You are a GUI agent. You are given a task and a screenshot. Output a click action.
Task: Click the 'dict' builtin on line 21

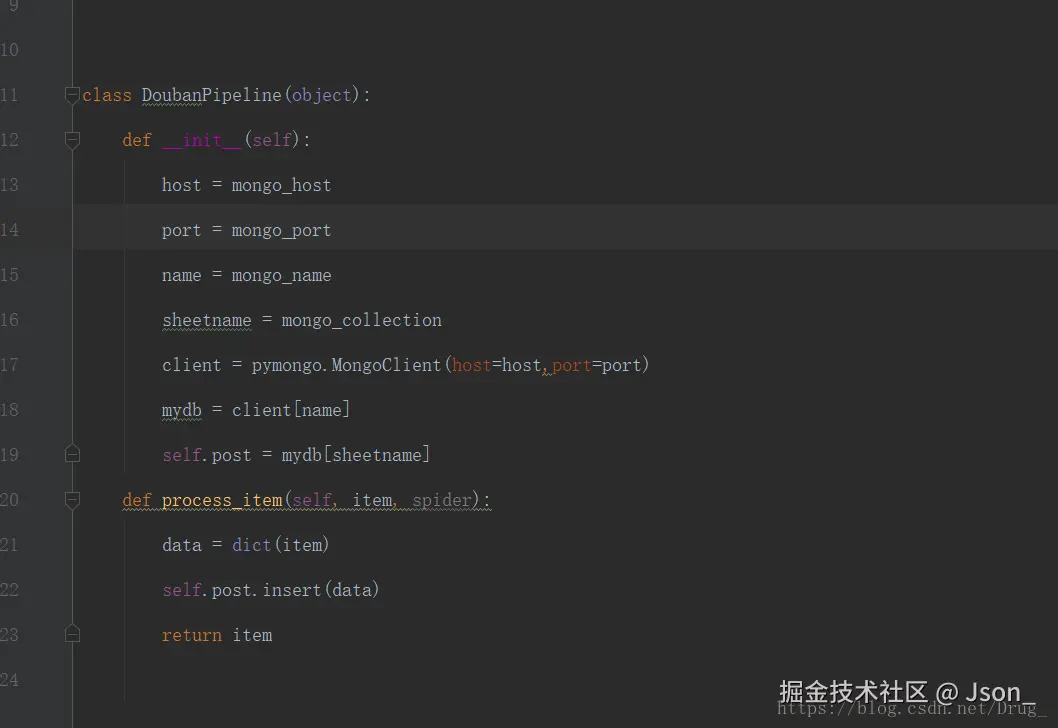click(251, 545)
